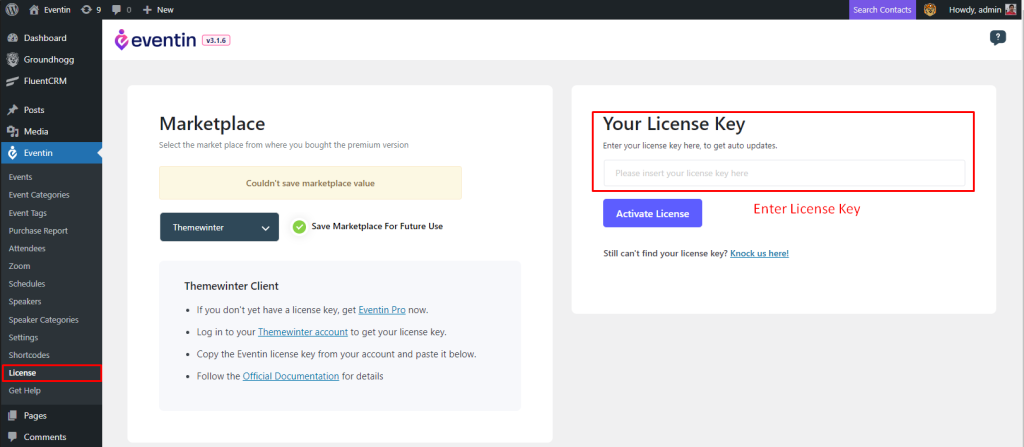Open Schedules submenu item

[x=27, y=284]
